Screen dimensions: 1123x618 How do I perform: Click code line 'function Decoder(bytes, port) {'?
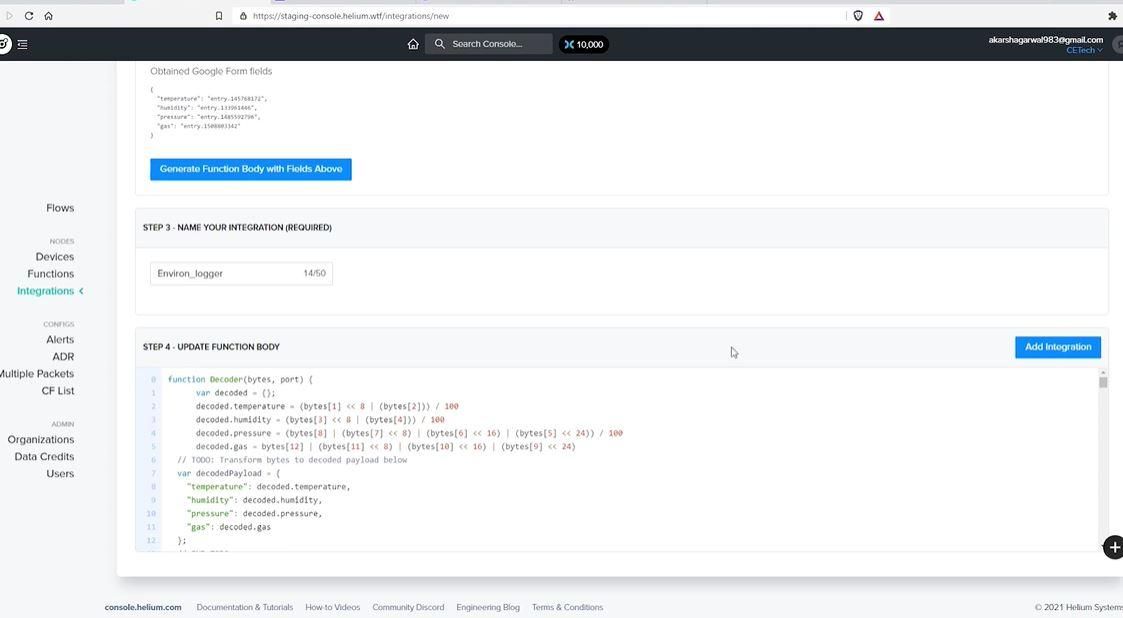pos(240,380)
